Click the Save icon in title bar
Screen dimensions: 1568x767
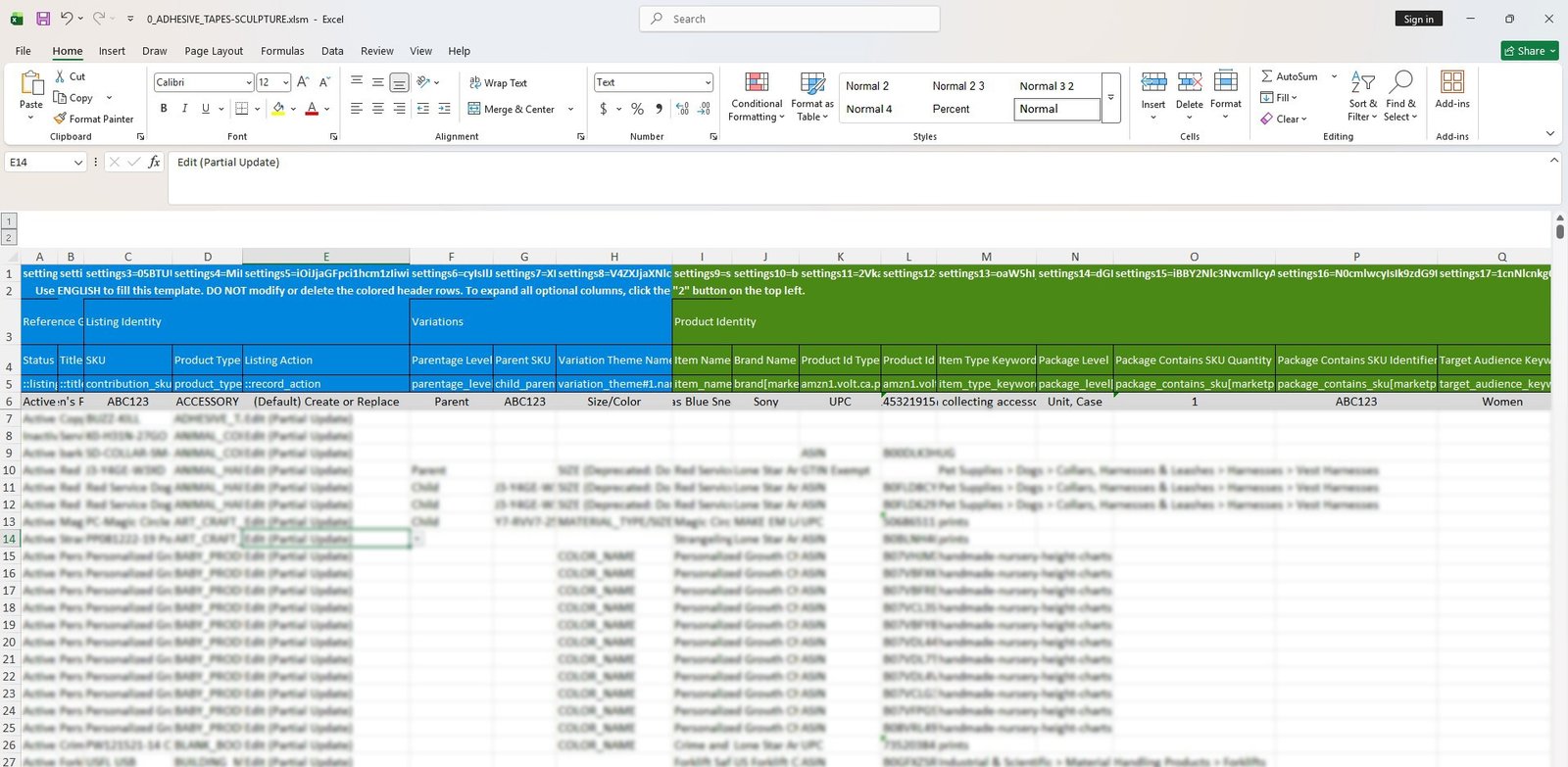(43, 19)
